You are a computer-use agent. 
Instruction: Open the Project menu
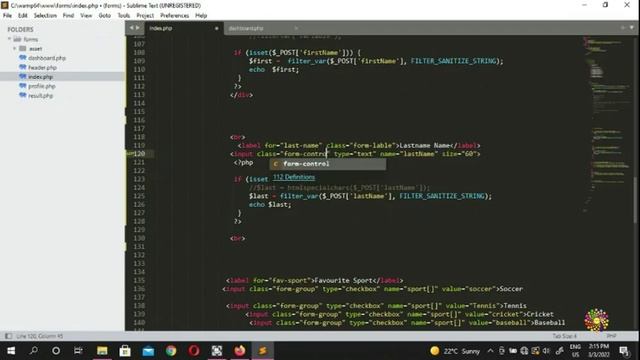pyautogui.click(x=145, y=16)
